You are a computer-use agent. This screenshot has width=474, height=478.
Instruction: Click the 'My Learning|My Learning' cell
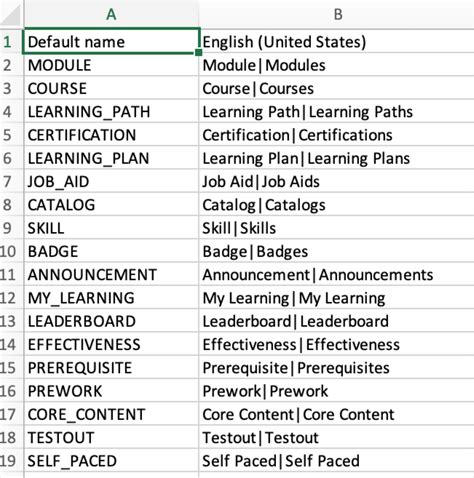point(337,298)
